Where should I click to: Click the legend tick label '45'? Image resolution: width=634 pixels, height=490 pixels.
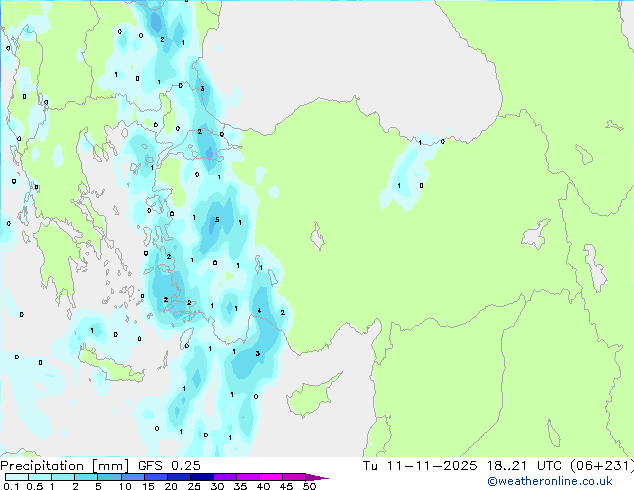pyautogui.click(x=286, y=486)
